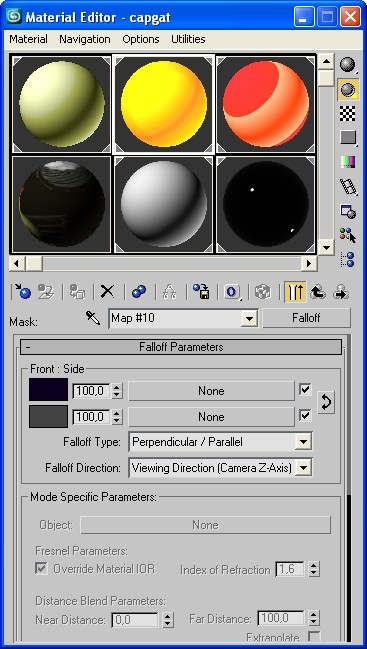Open the Navigation menu

pos(85,39)
